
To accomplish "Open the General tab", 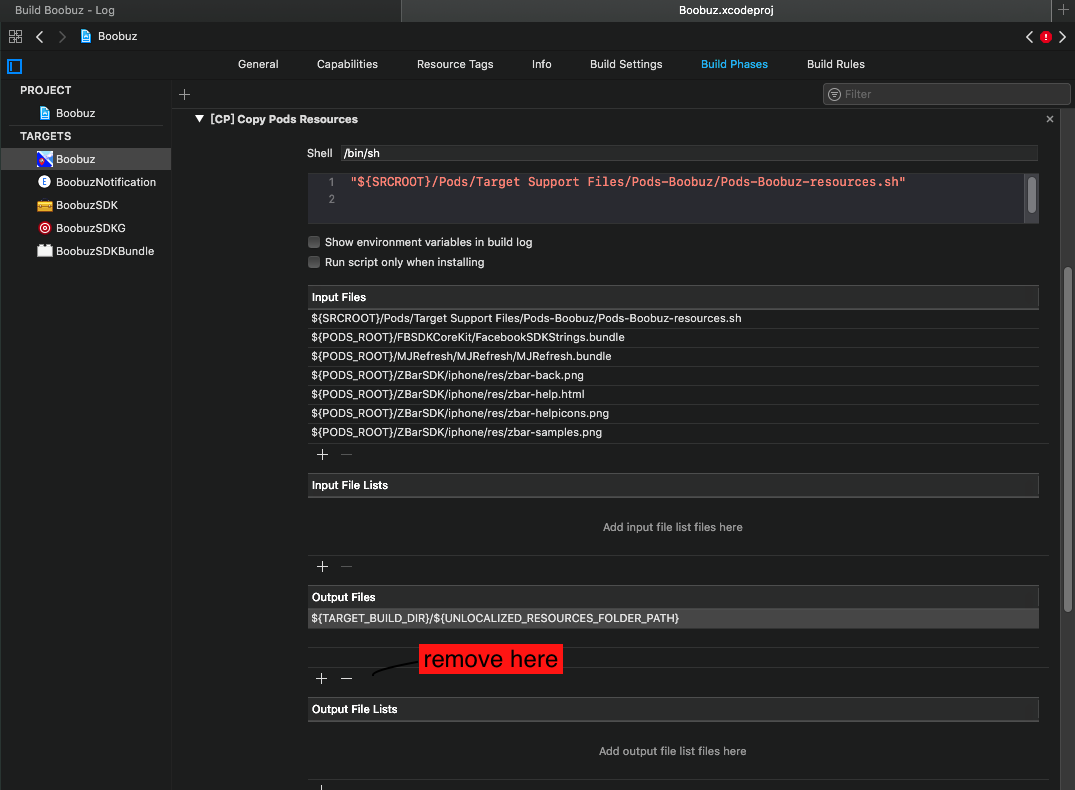I will pyautogui.click(x=258, y=64).
